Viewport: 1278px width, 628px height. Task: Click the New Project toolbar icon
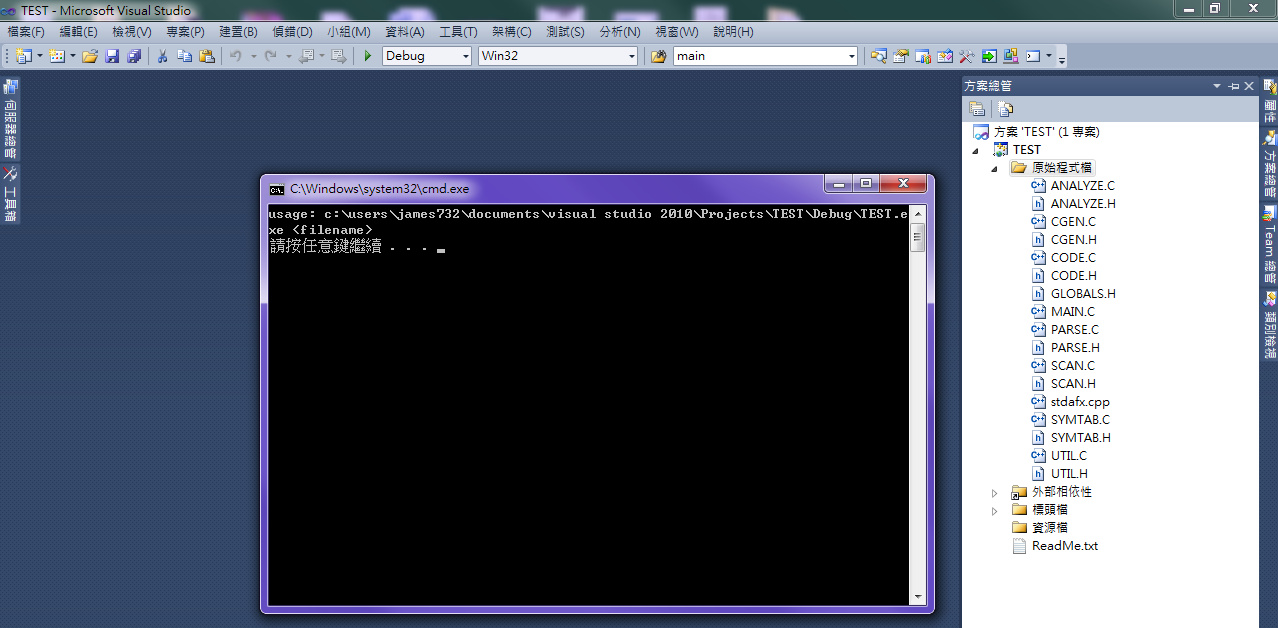click(x=23, y=56)
